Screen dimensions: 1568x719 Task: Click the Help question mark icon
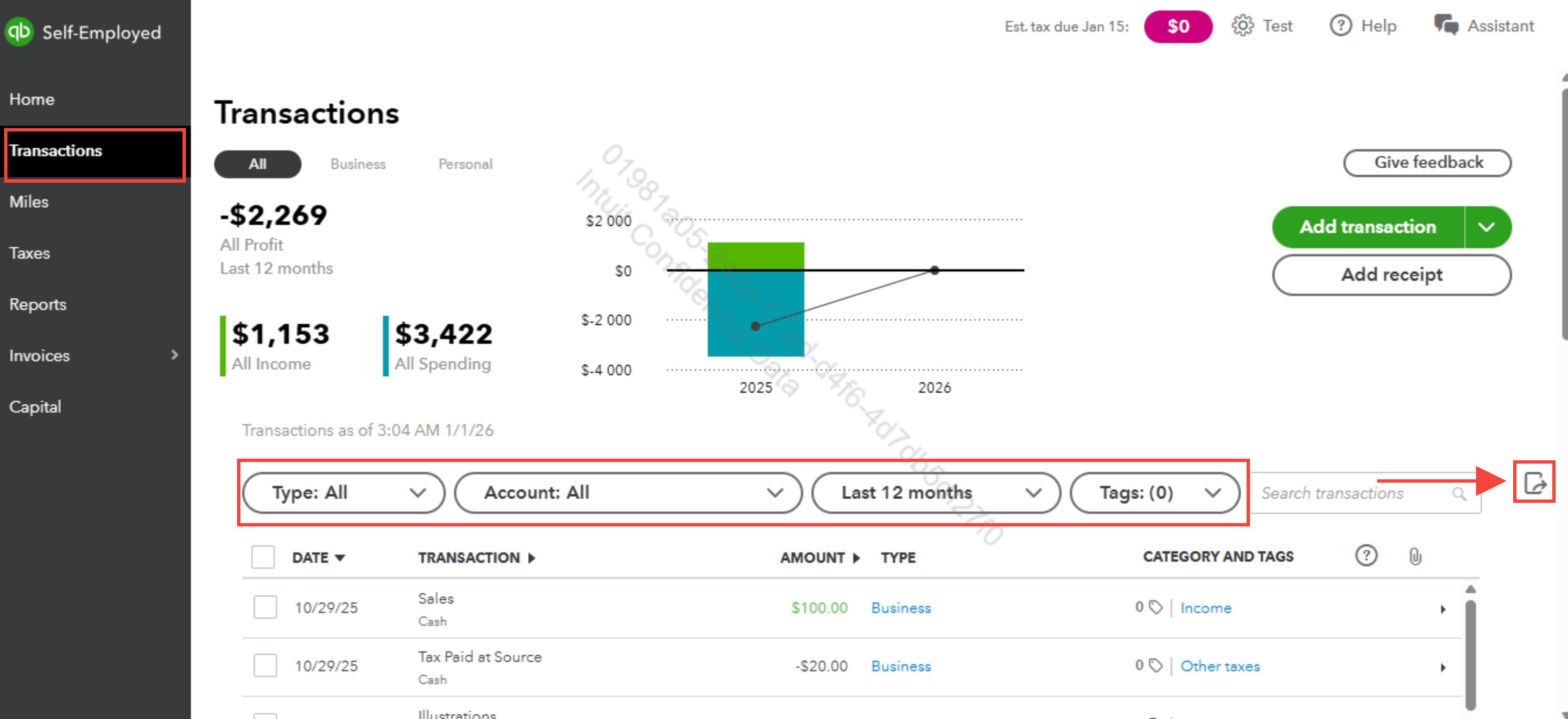[1340, 26]
